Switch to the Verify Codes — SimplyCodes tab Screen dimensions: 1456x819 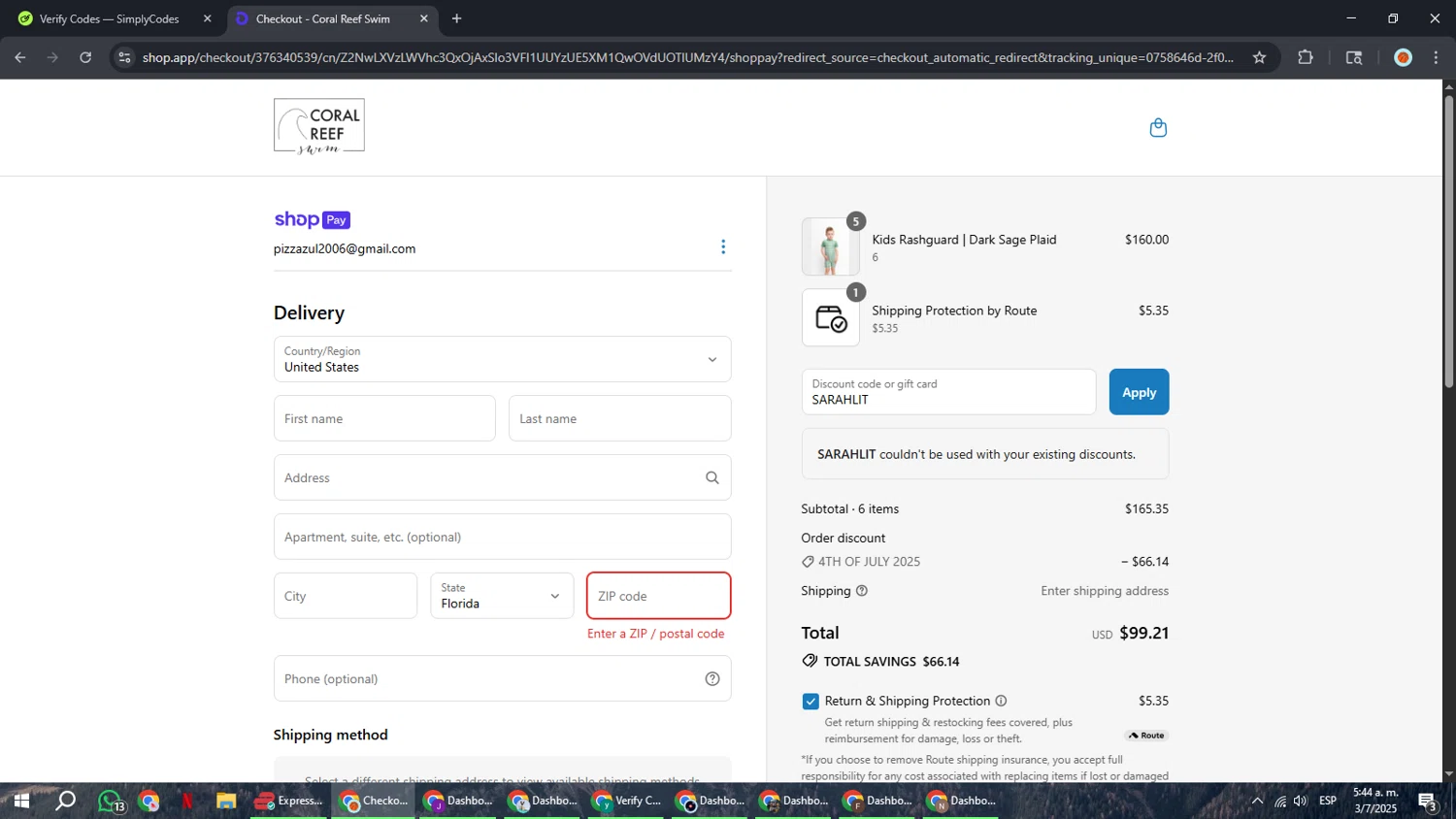tap(109, 18)
